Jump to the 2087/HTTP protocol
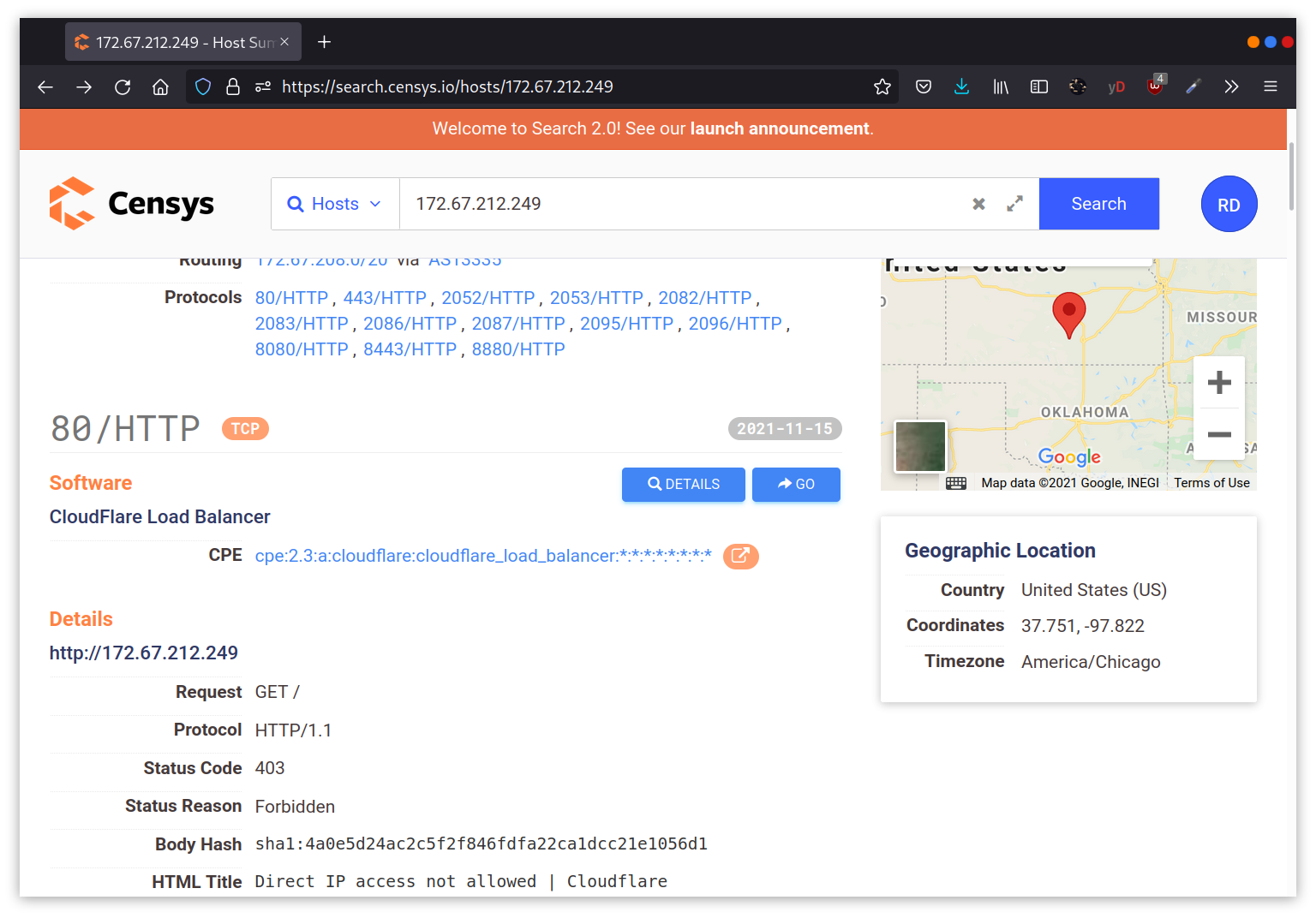Viewport: 1316px width, 918px height. coord(518,324)
